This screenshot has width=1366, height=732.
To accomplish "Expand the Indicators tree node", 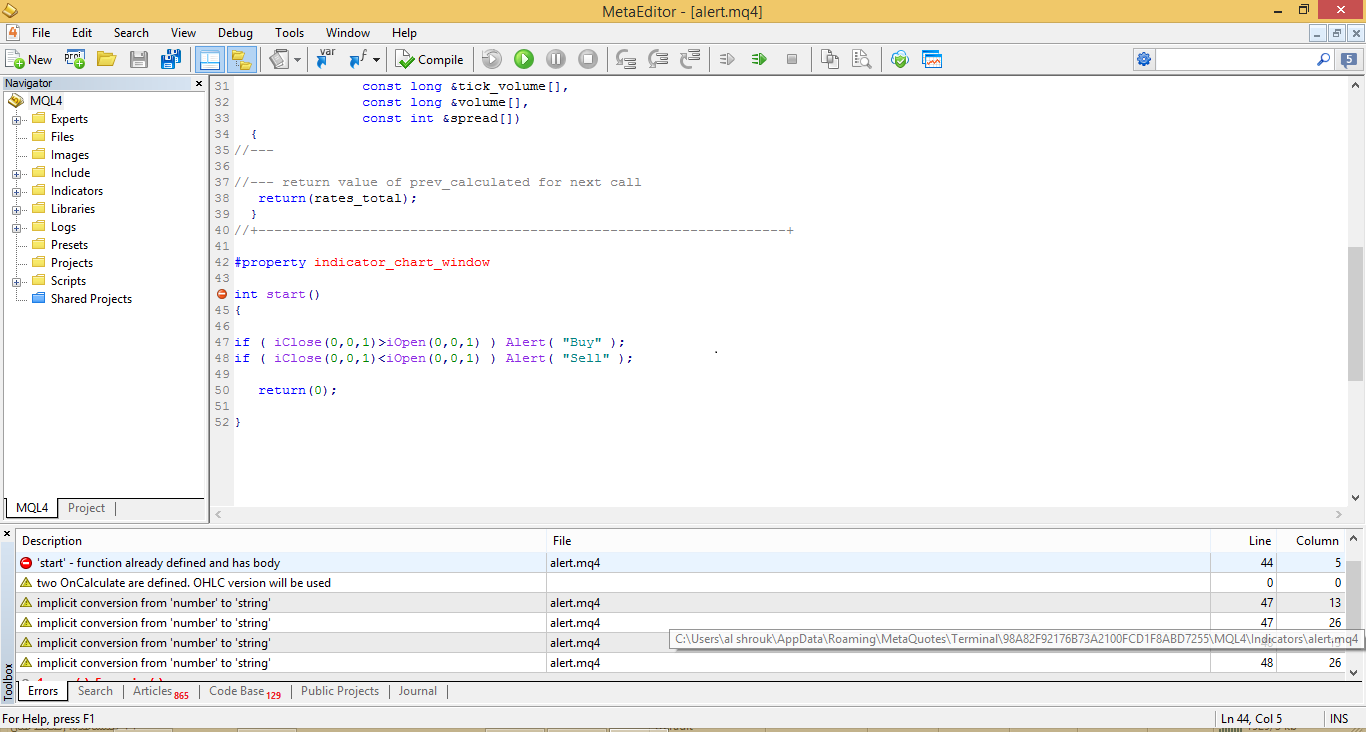I will tap(17, 192).
